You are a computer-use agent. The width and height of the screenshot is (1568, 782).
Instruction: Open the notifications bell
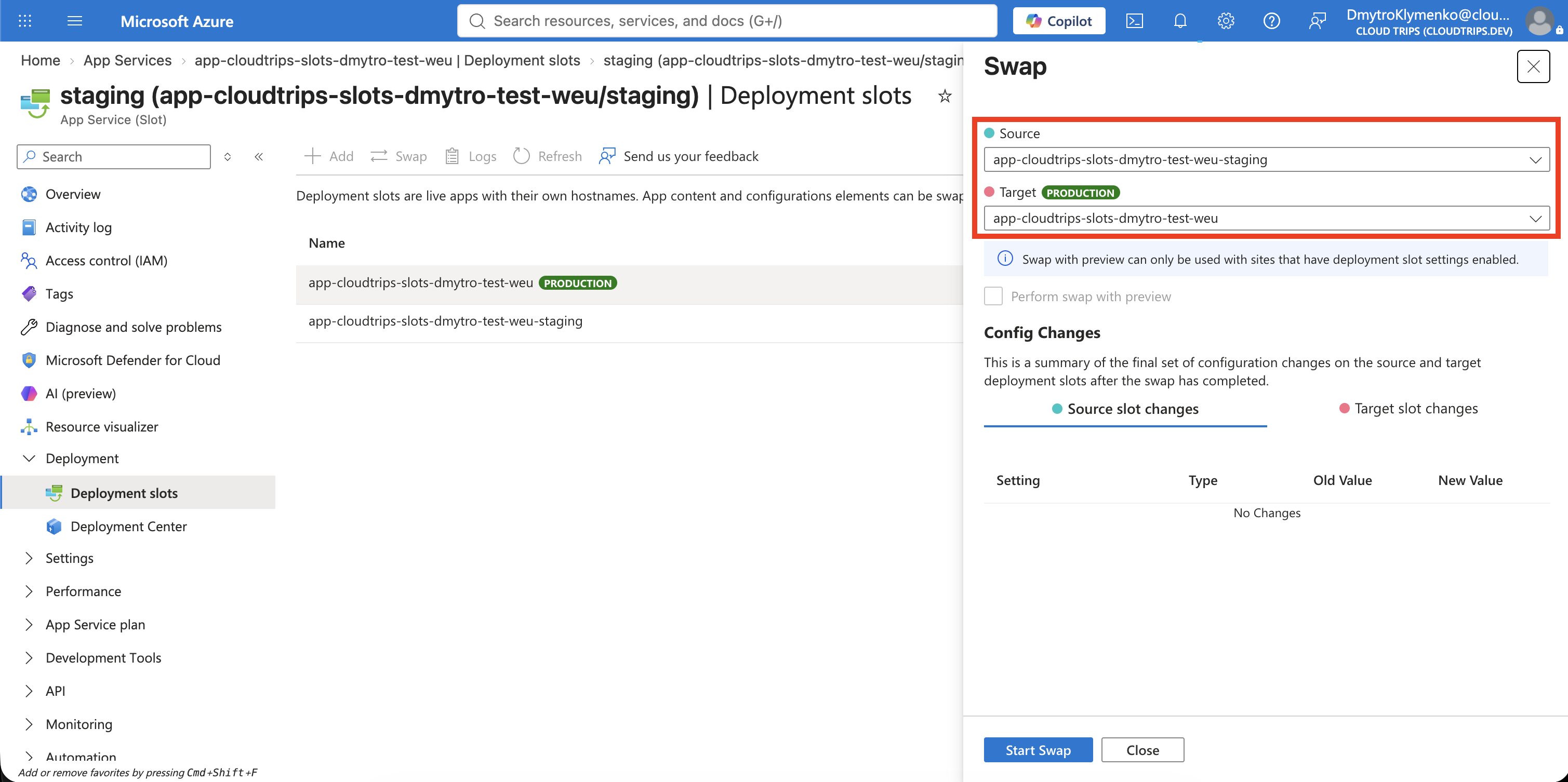[1180, 21]
